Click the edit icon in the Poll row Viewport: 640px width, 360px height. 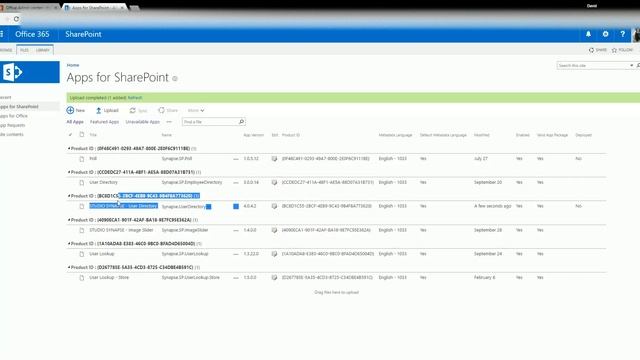(x=274, y=159)
